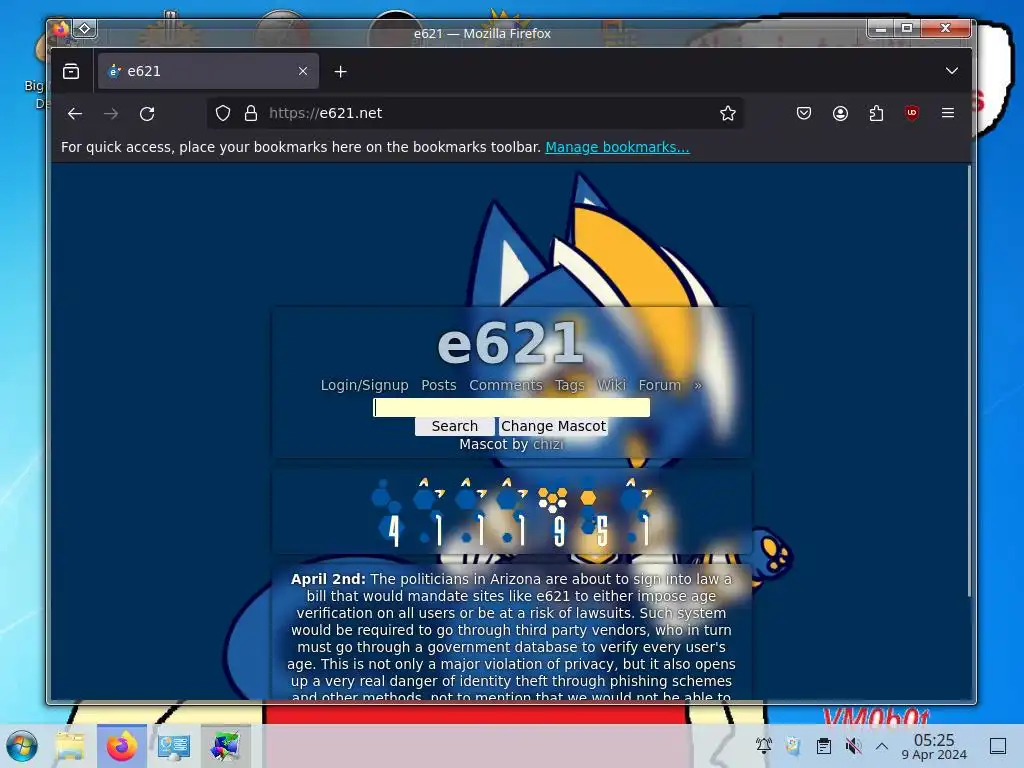This screenshot has width=1024, height=768.
Task: Close the e621 tab
Action: pos(303,71)
